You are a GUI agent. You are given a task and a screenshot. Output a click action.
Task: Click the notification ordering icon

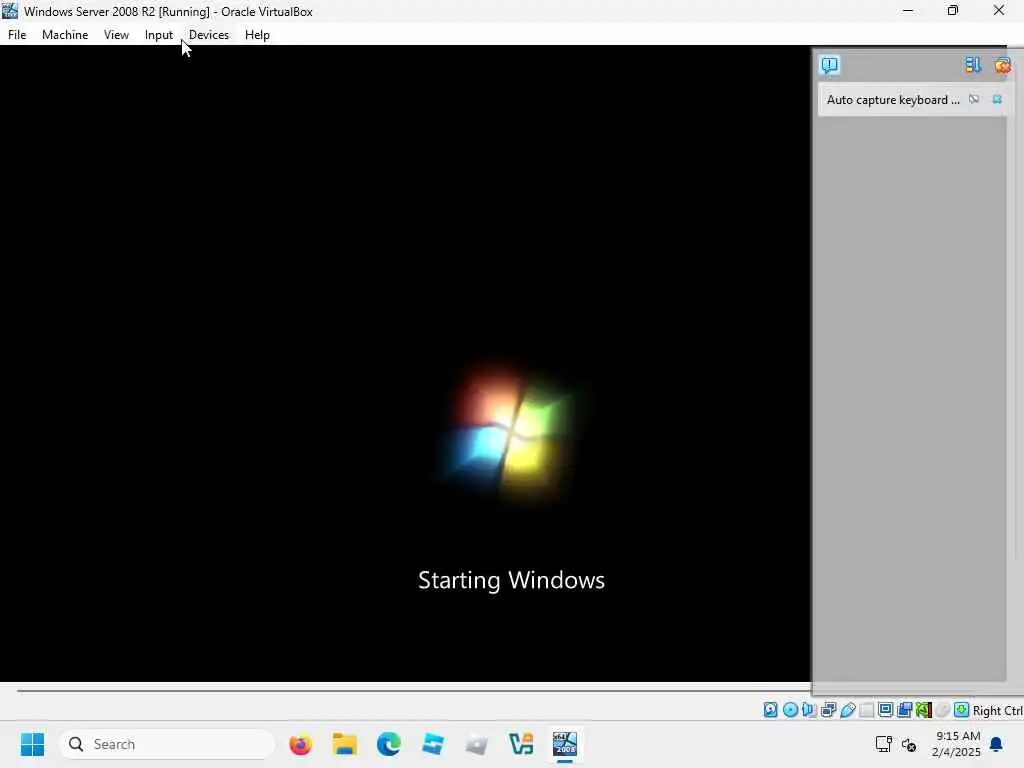point(973,65)
